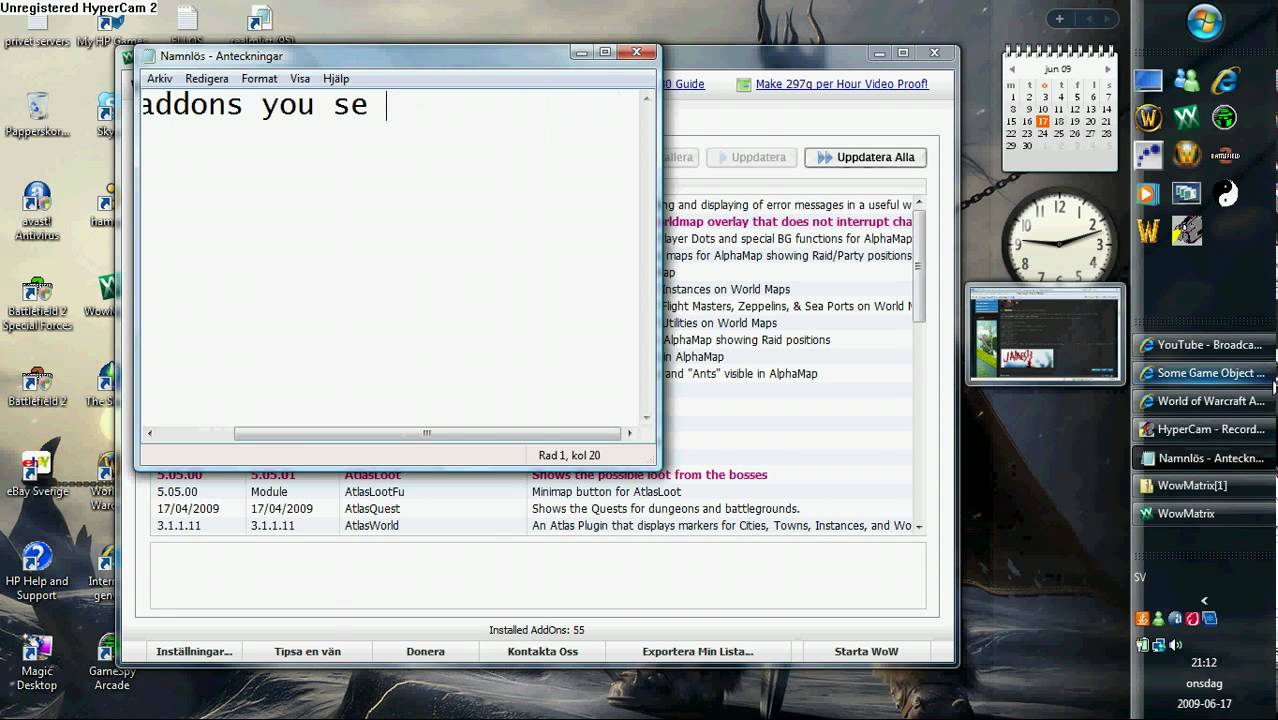Click WowMatrix addon list scroll-down arrow
The image size is (1278, 720).
click(x=919, y=526)
